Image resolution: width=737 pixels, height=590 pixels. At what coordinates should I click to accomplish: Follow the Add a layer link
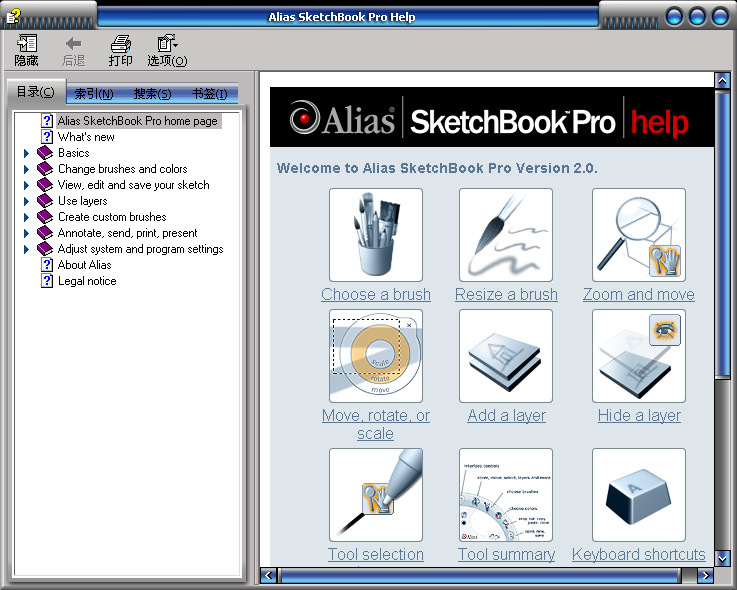pyautogui.click(x=507, y=416)
